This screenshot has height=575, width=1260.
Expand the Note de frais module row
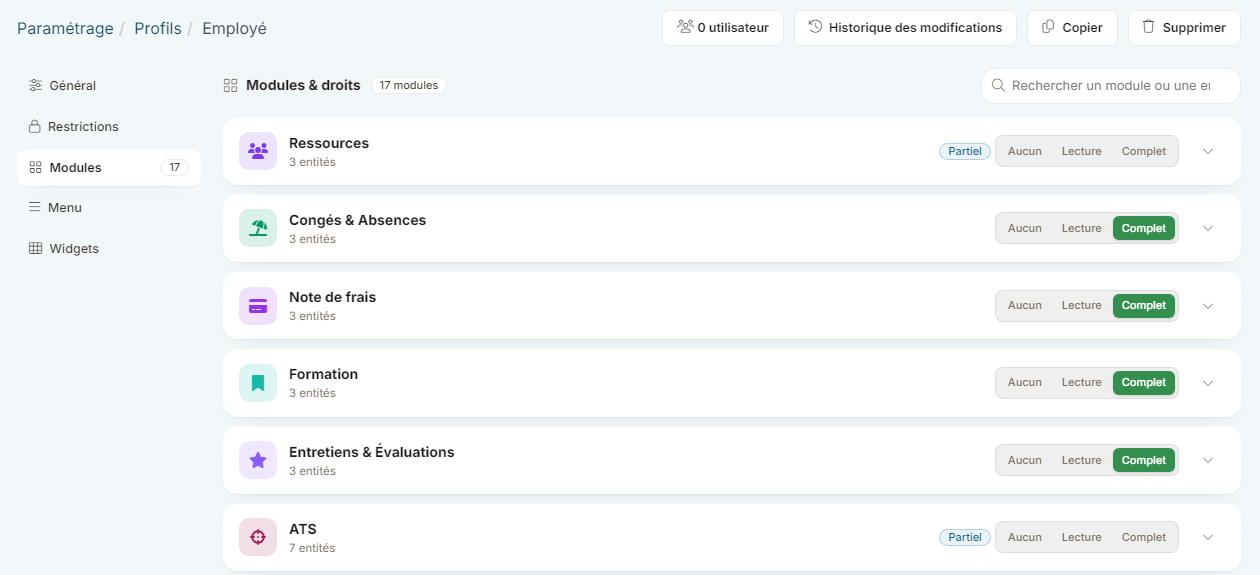click(x=1207, y=305)
